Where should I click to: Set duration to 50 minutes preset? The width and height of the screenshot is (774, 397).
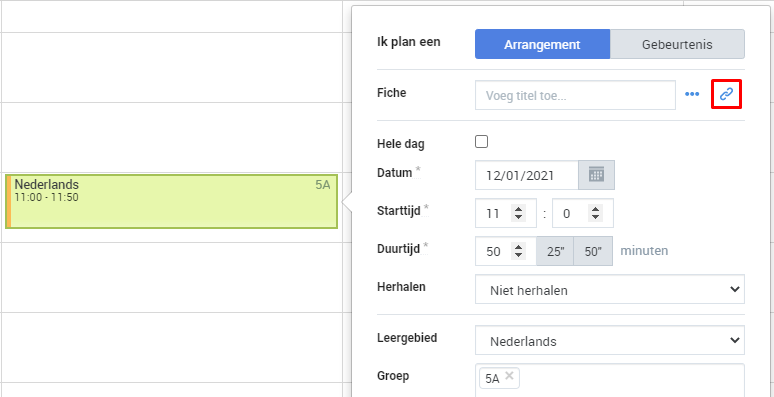[x=593, y=251]
